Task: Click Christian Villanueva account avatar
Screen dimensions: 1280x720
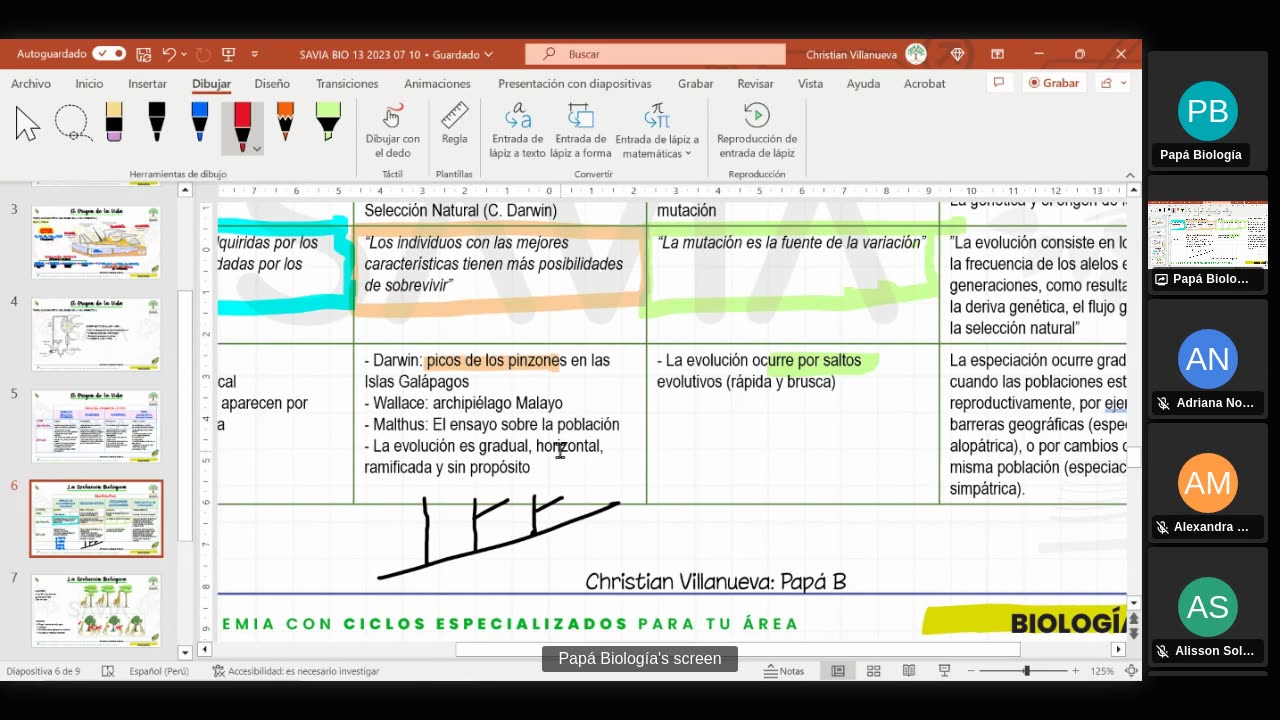Action: tap(916, 54)
